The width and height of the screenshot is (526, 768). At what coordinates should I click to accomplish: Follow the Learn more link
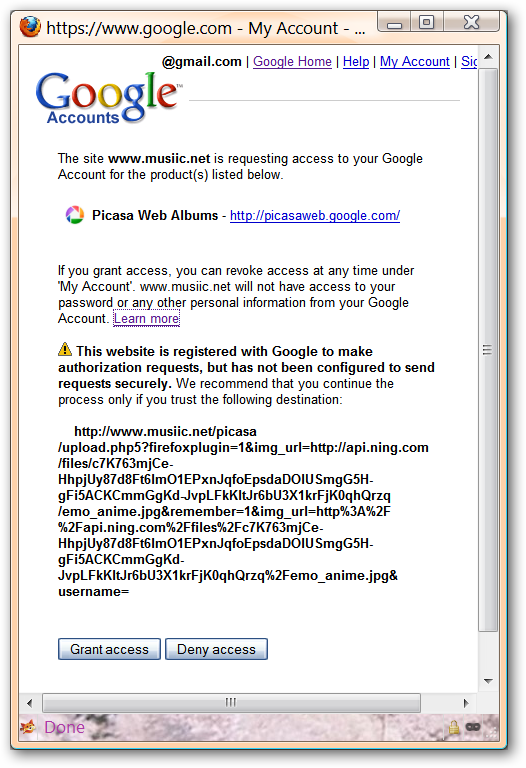click(x=146, y=318)
